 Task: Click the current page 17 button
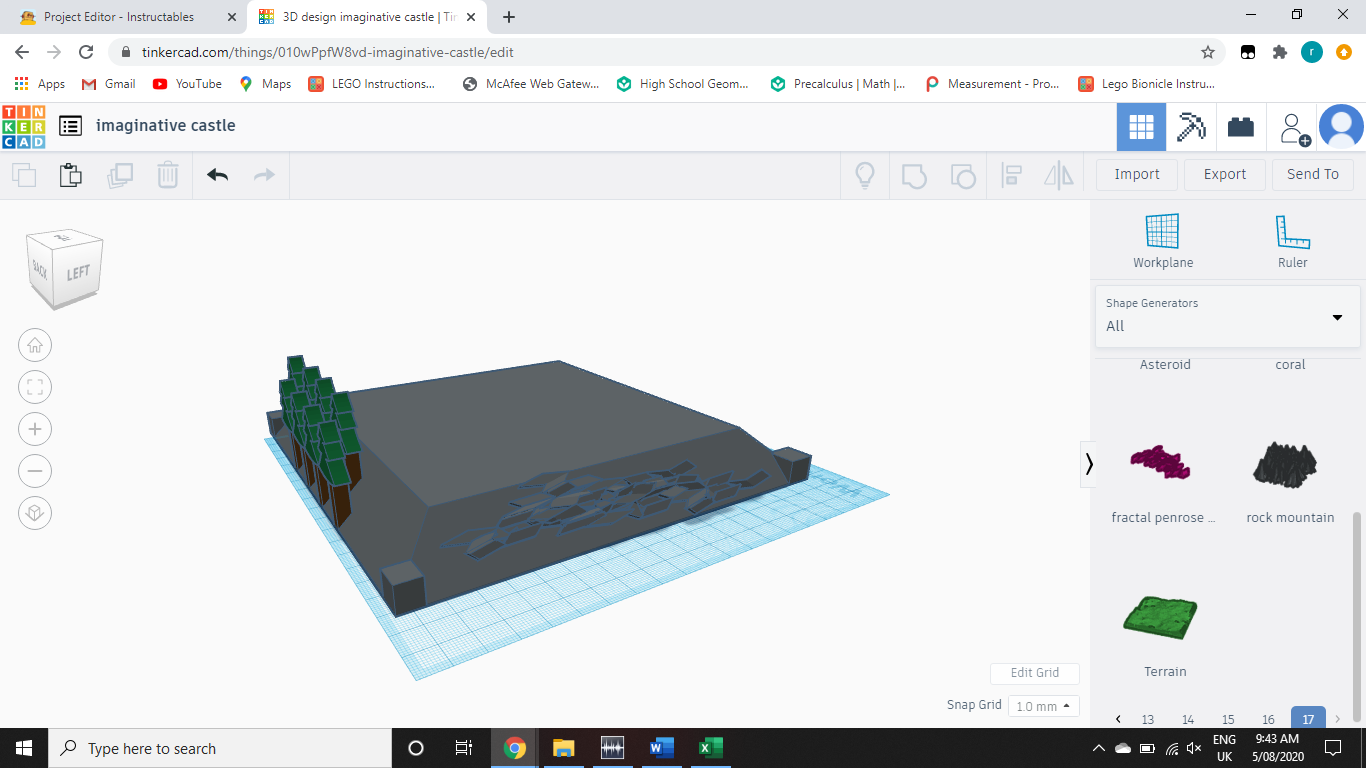point(1308,718)
